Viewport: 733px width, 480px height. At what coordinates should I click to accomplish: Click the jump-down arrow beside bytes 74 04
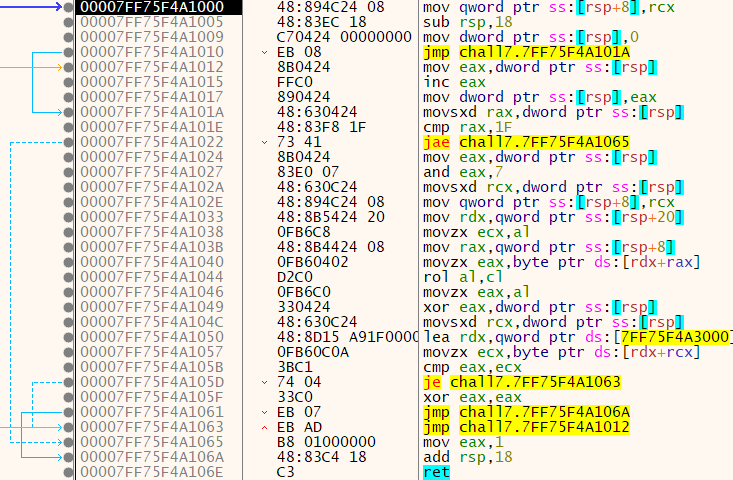point(265,382)
